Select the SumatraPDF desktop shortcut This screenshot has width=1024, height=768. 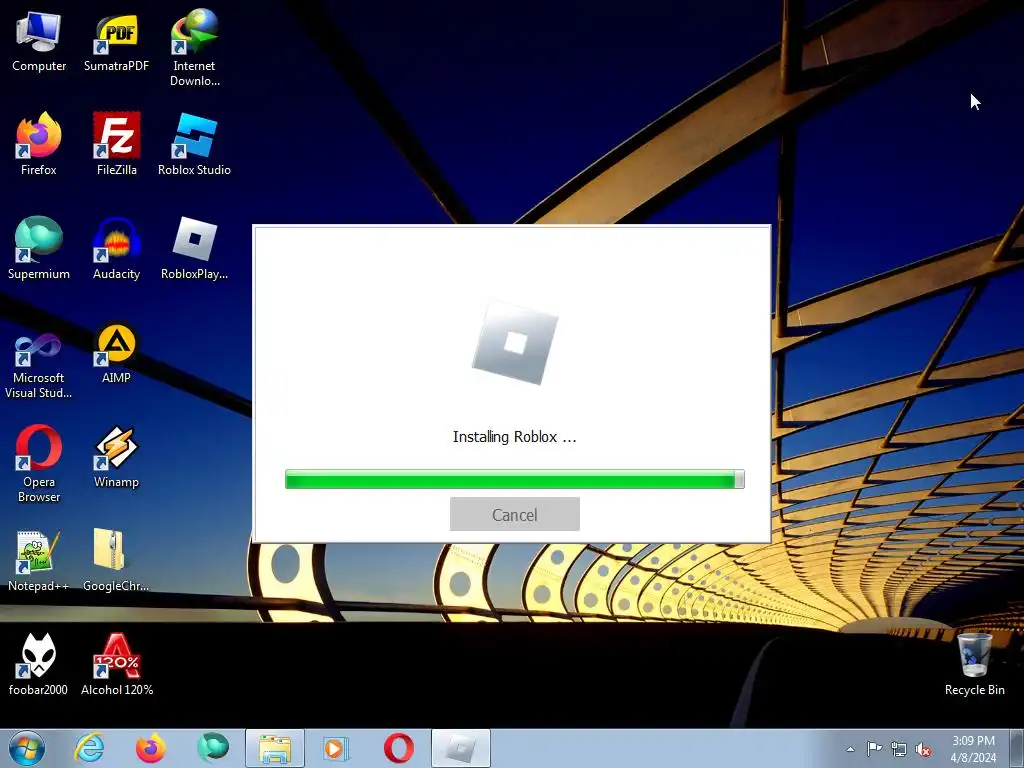coord(116,40)
